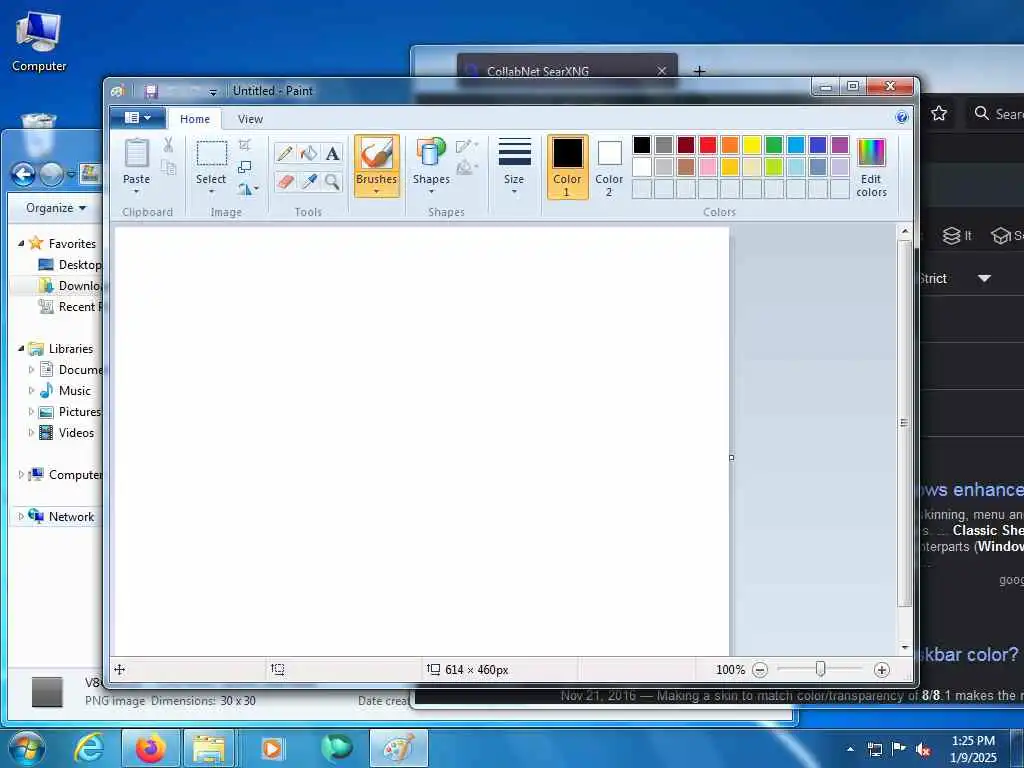
Task: Click the Paint vertical scrollbar down arrow
Action: click(905, 647)
